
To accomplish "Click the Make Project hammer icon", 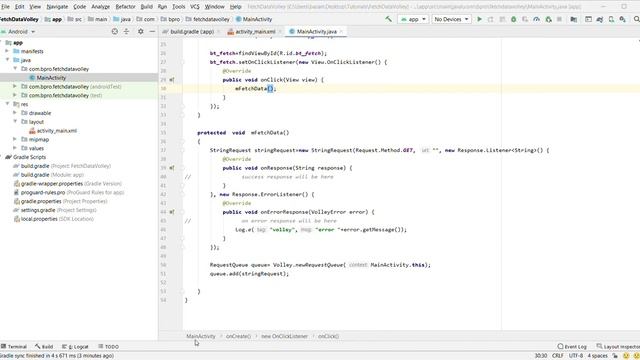I will (x=388, y=19).
